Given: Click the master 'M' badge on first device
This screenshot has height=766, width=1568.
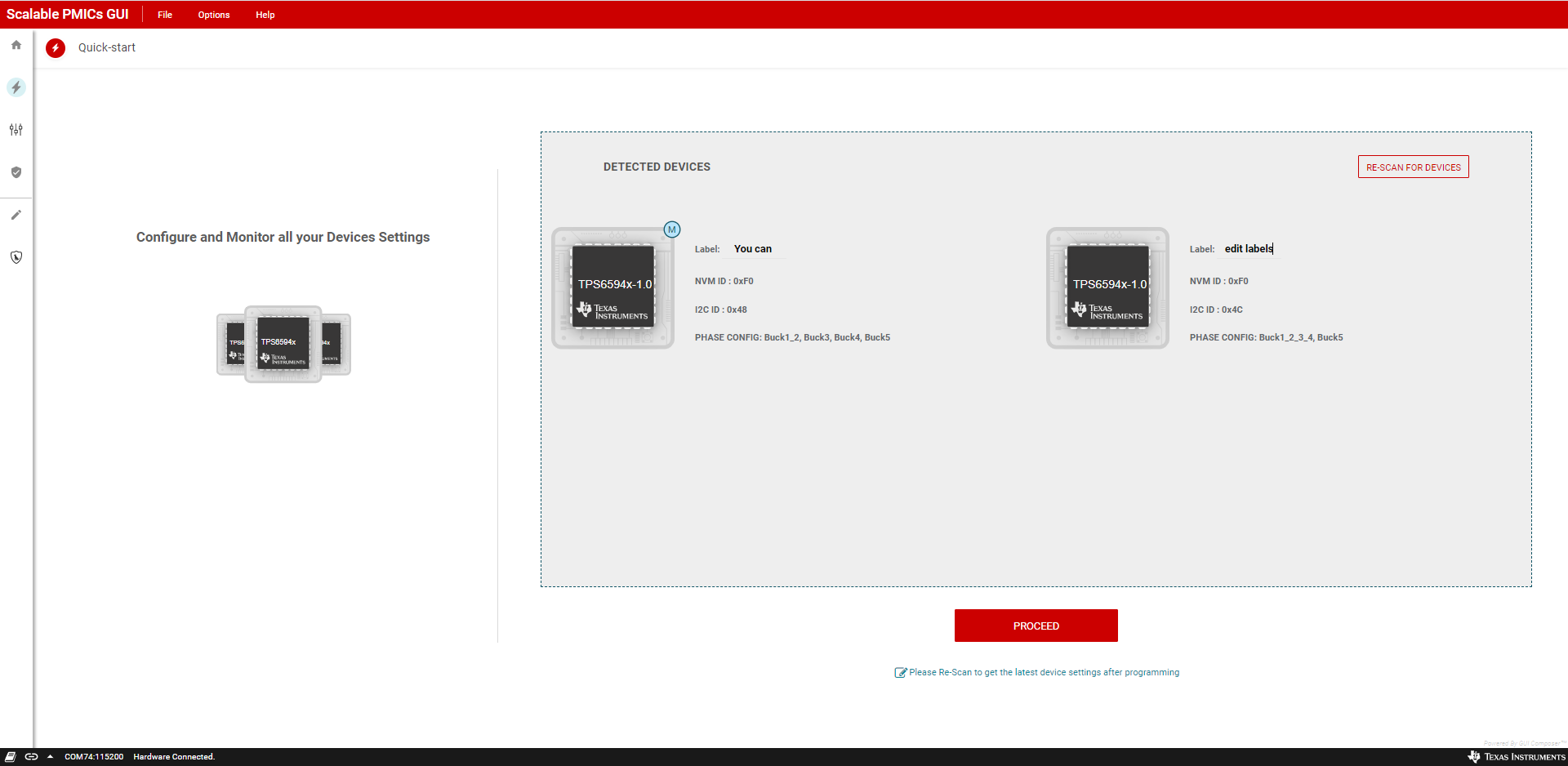Looking at the screenshot, I should point(672,229).
